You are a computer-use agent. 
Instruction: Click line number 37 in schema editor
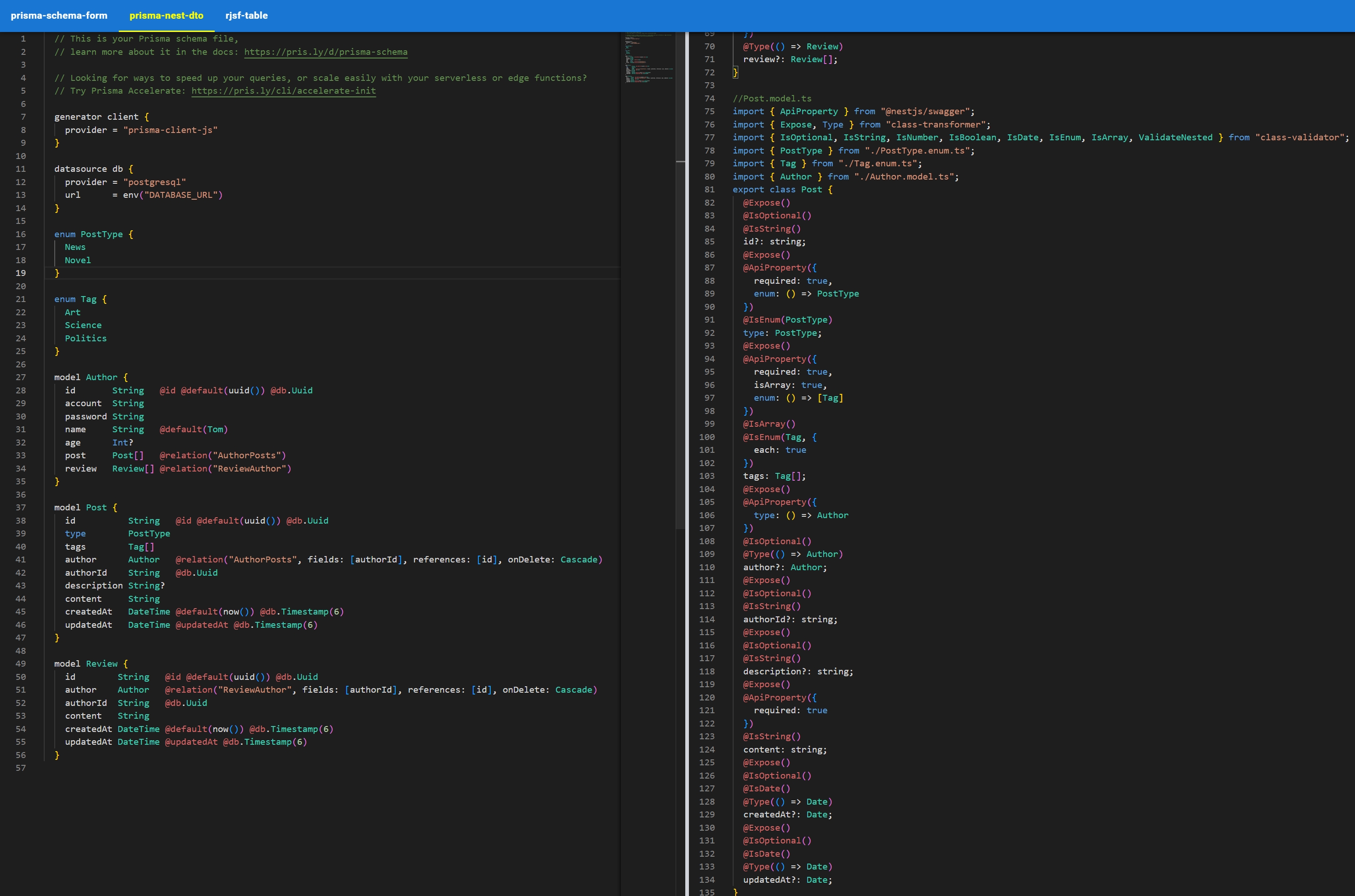(x=21, y=508)
